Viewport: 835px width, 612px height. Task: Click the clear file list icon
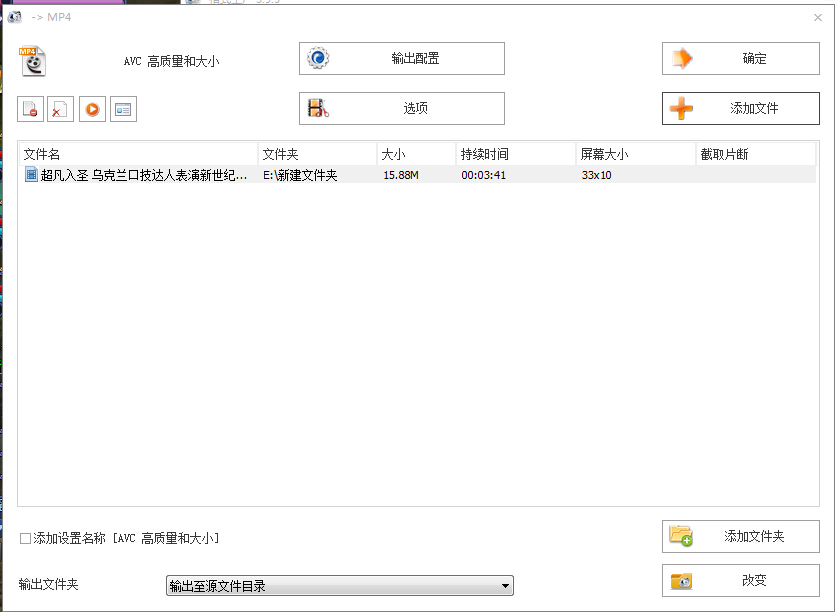(60, 108)
